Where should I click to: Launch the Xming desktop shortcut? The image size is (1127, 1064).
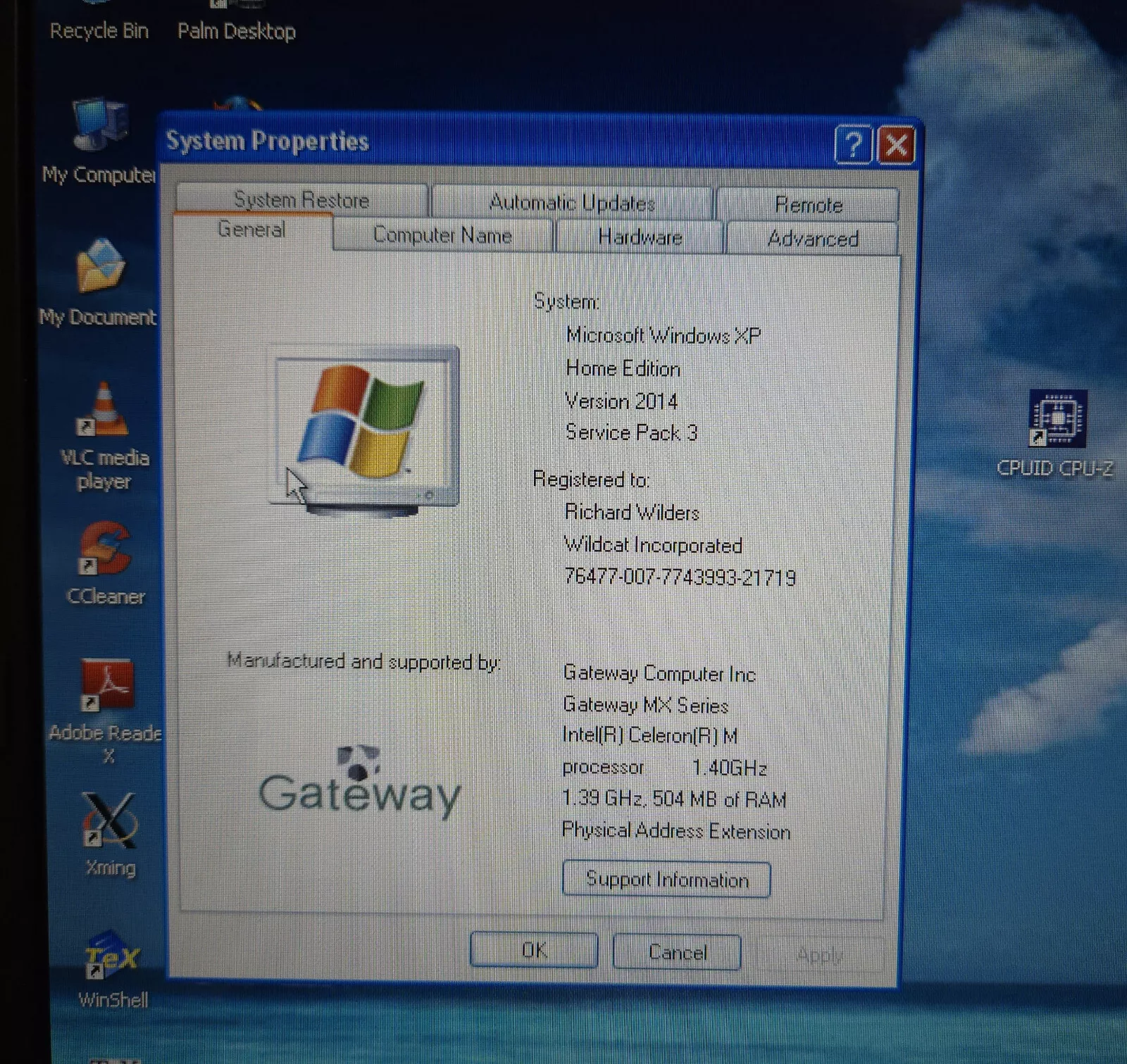coord(109,822)
